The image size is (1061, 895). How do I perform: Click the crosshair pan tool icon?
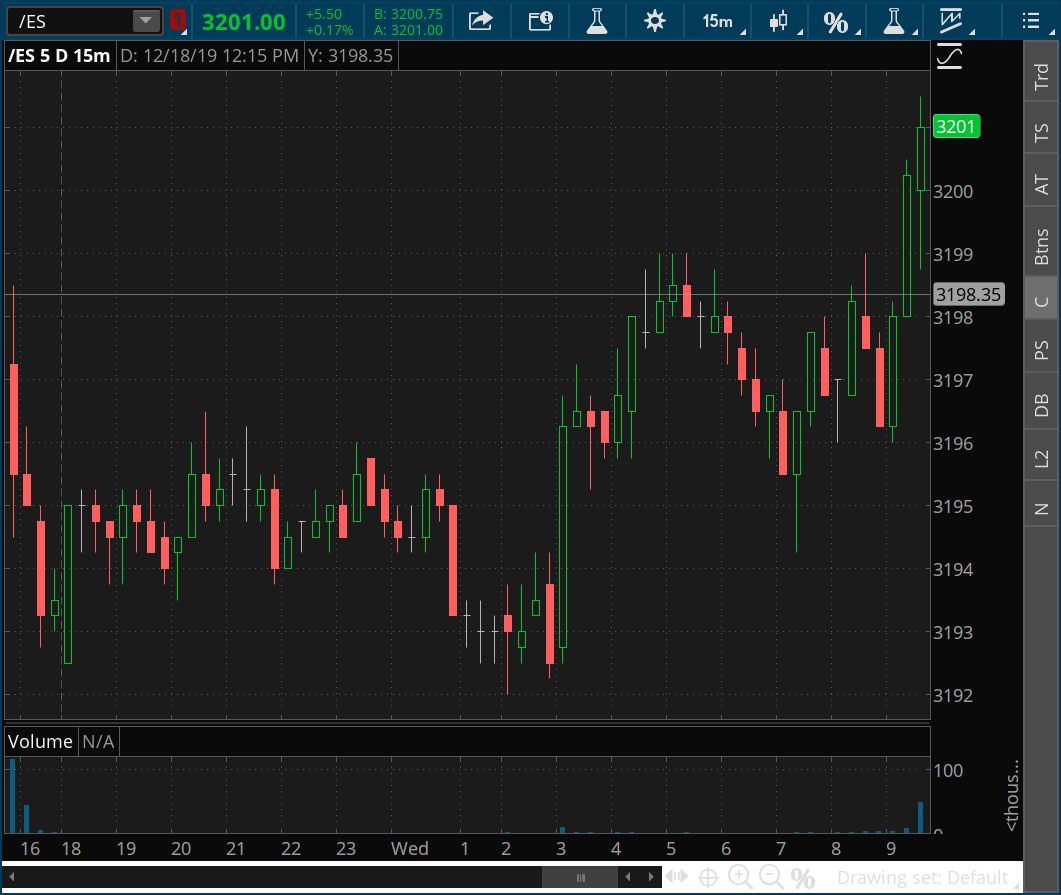[708, 877]
